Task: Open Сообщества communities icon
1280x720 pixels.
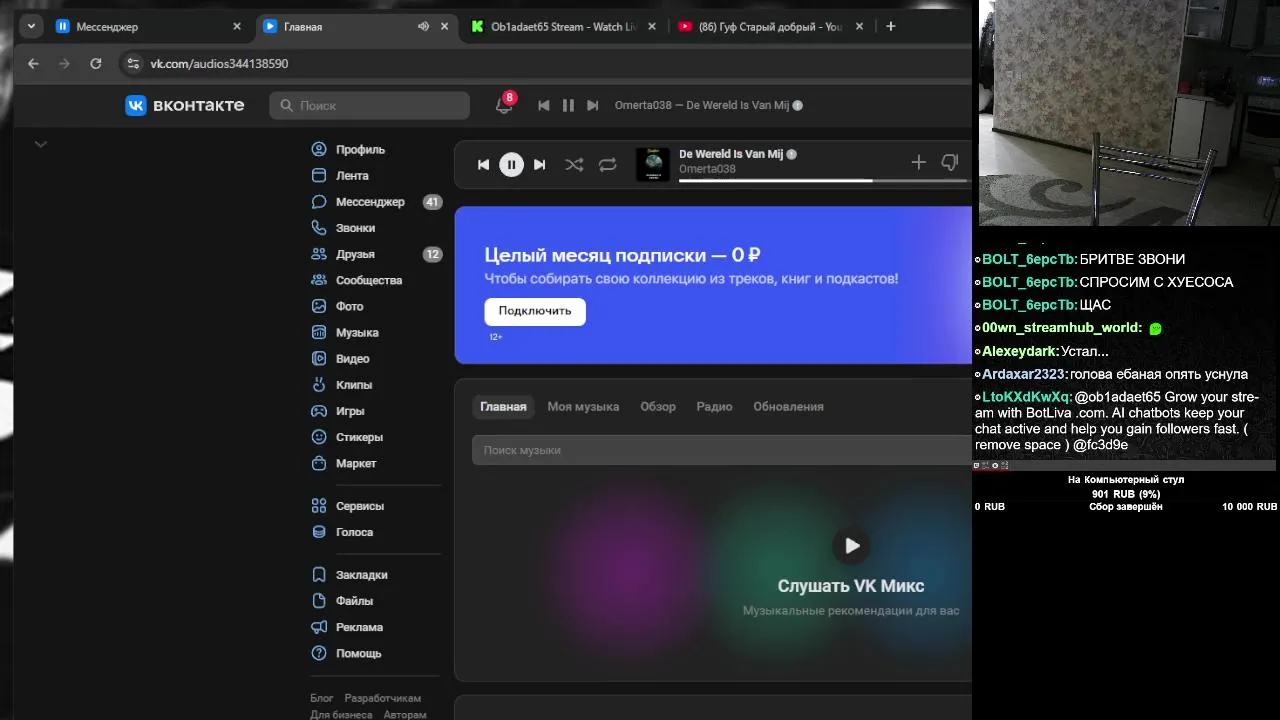Action: click(x=319, y=280)
